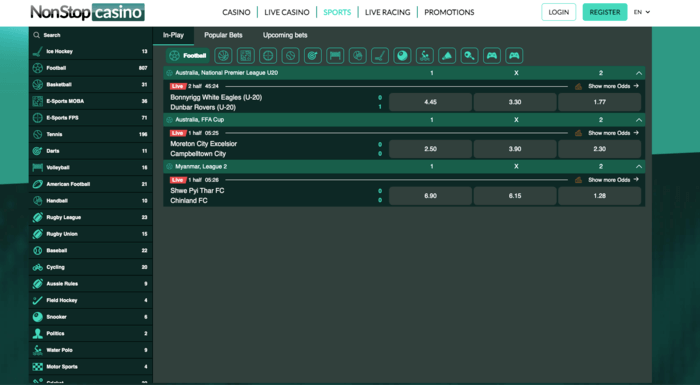Open the SPORTS navigation item
700x385 pixels.
pos(337,13)
